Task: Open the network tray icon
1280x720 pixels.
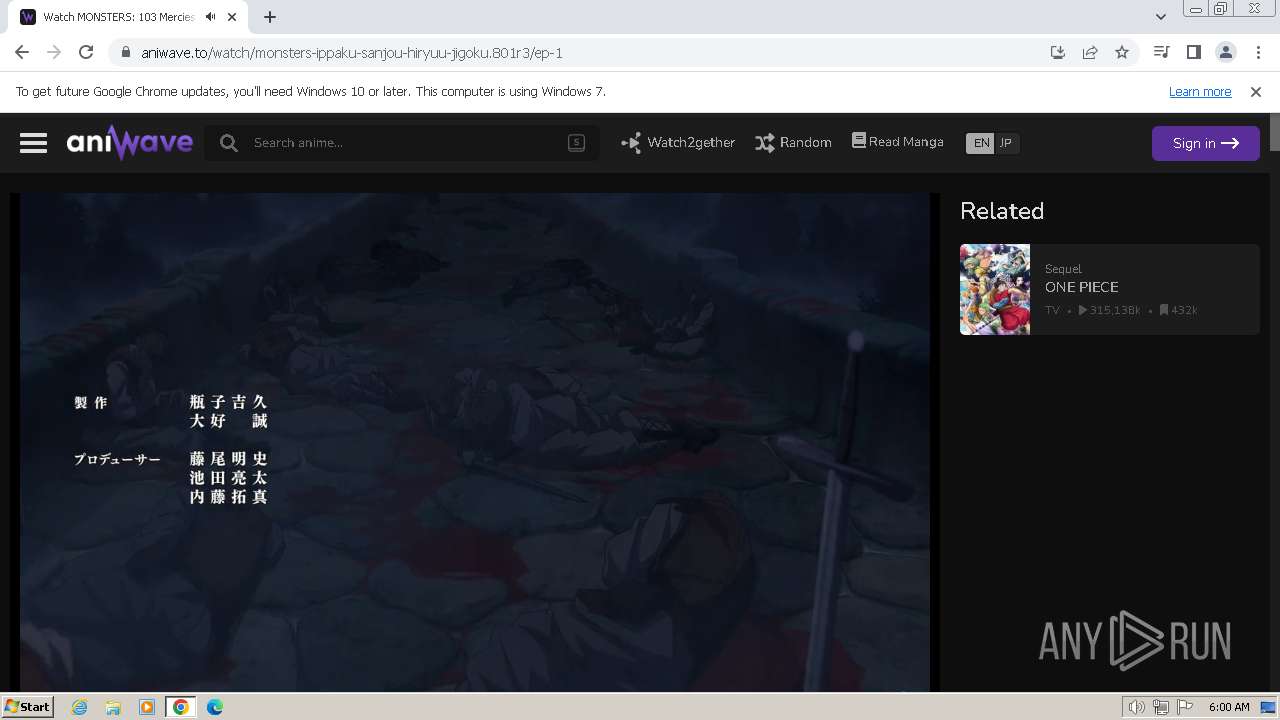Action: [x=1161, y=707]
